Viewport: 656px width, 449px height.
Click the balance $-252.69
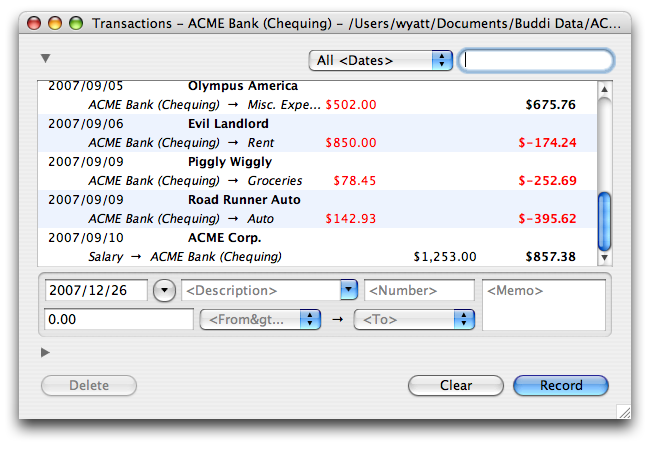547,181
